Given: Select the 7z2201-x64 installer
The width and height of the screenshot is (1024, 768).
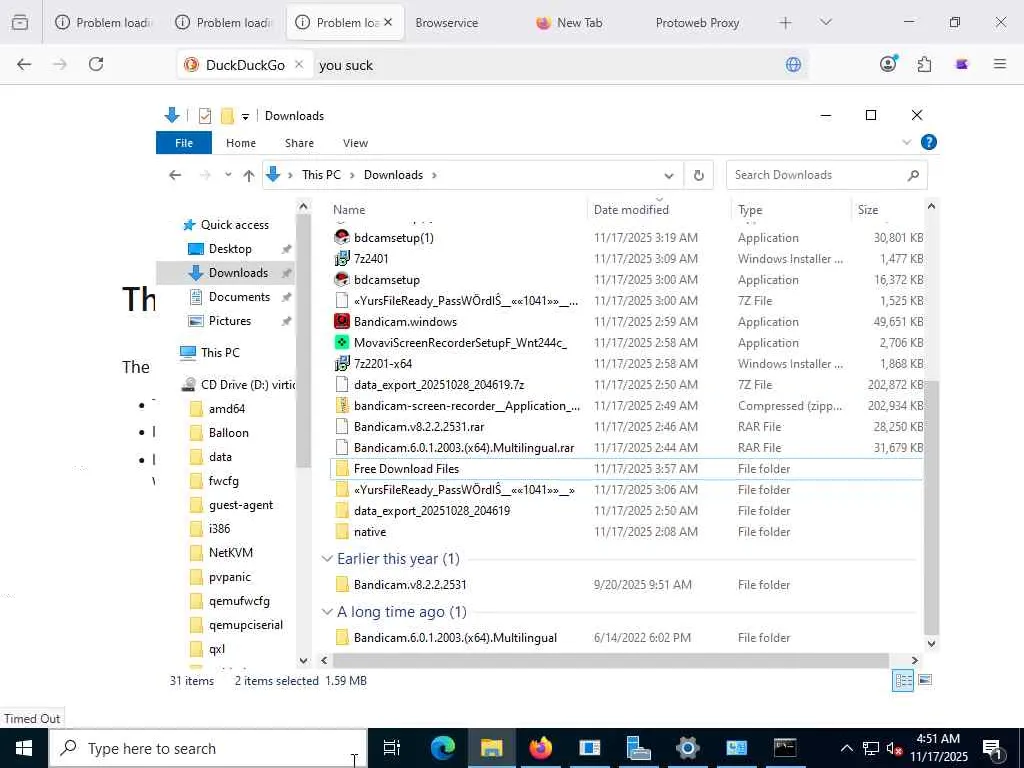Looking at the screenshot, I should (383, 364).
